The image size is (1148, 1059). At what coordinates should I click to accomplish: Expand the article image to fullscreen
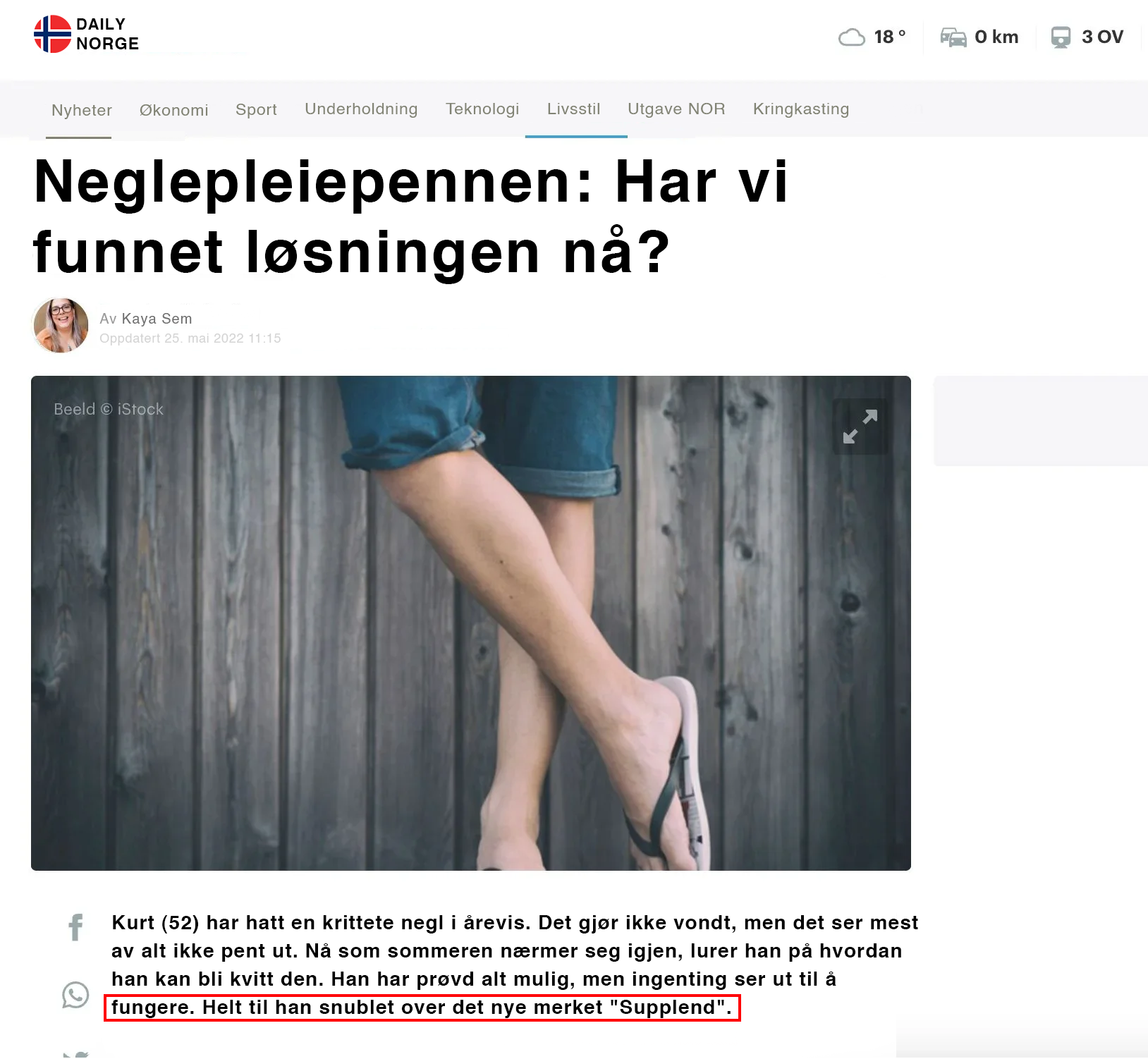860,427
